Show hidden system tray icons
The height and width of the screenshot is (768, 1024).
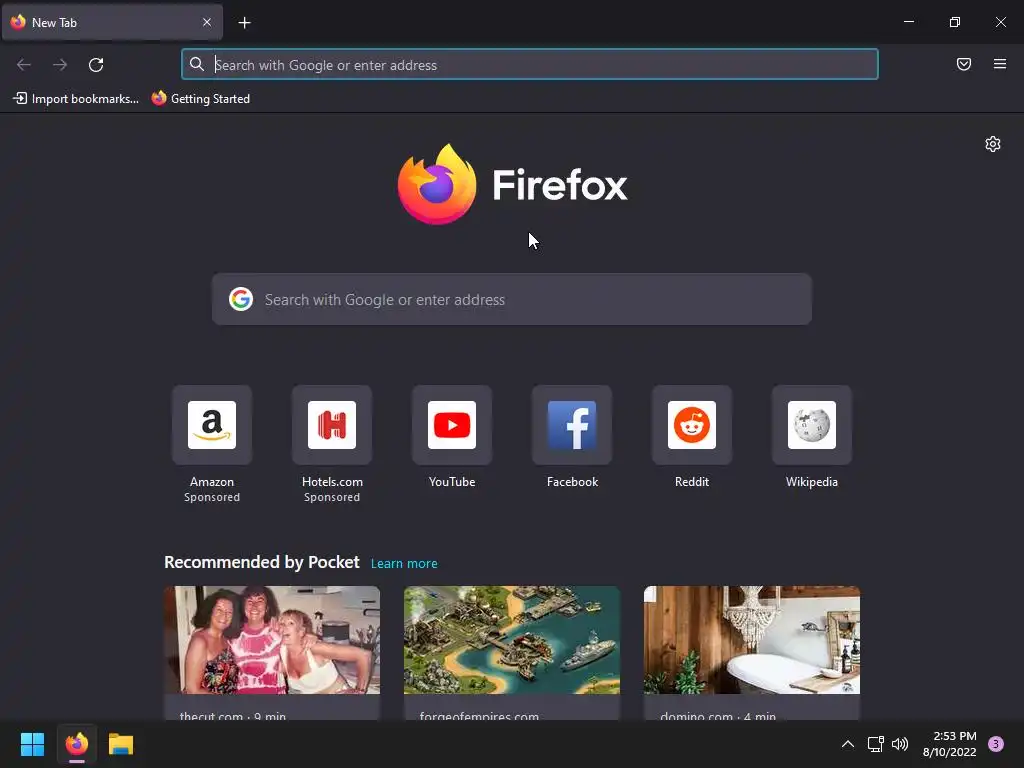click(848, 744)
